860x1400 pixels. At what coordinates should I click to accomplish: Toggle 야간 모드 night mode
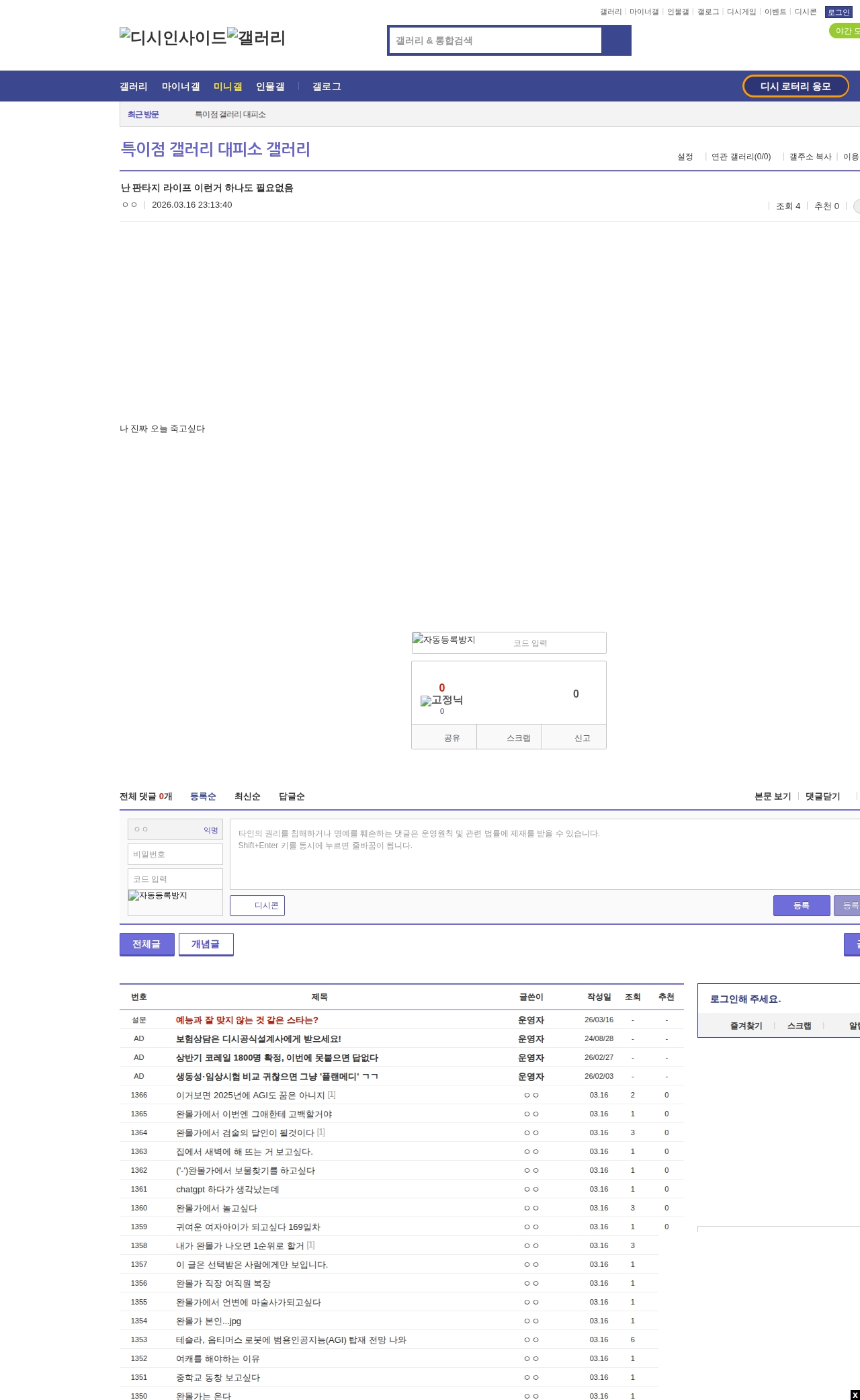[x=845, y=31]
